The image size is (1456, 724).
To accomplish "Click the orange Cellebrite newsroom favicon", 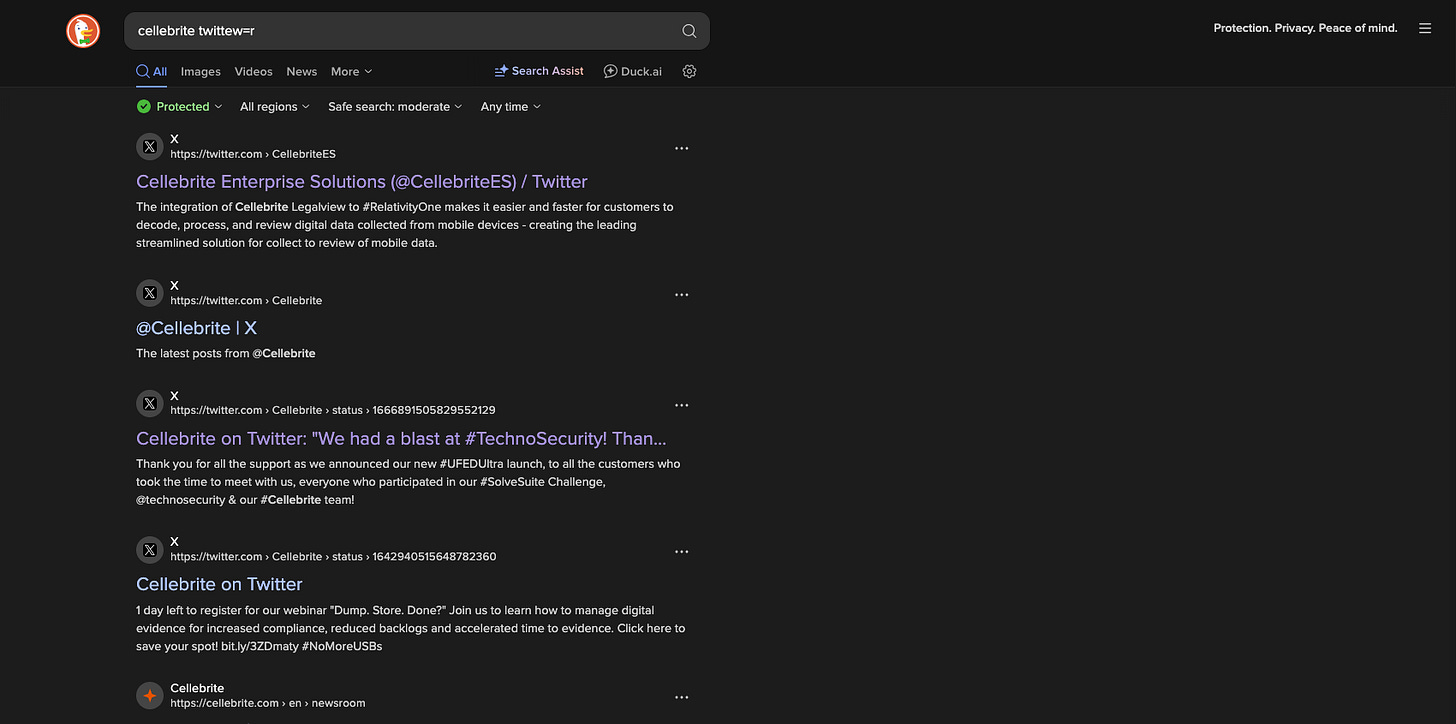I will 149,696.
